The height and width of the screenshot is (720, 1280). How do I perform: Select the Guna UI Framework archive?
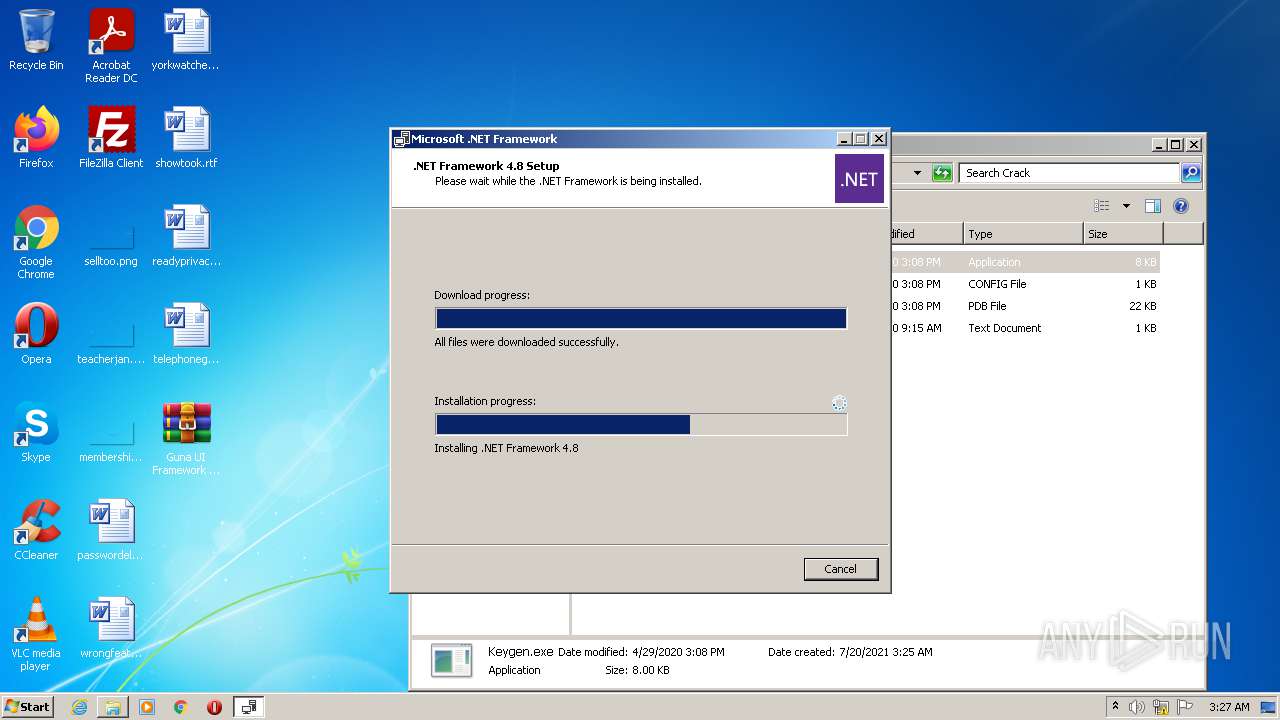[x=186, y=438]
